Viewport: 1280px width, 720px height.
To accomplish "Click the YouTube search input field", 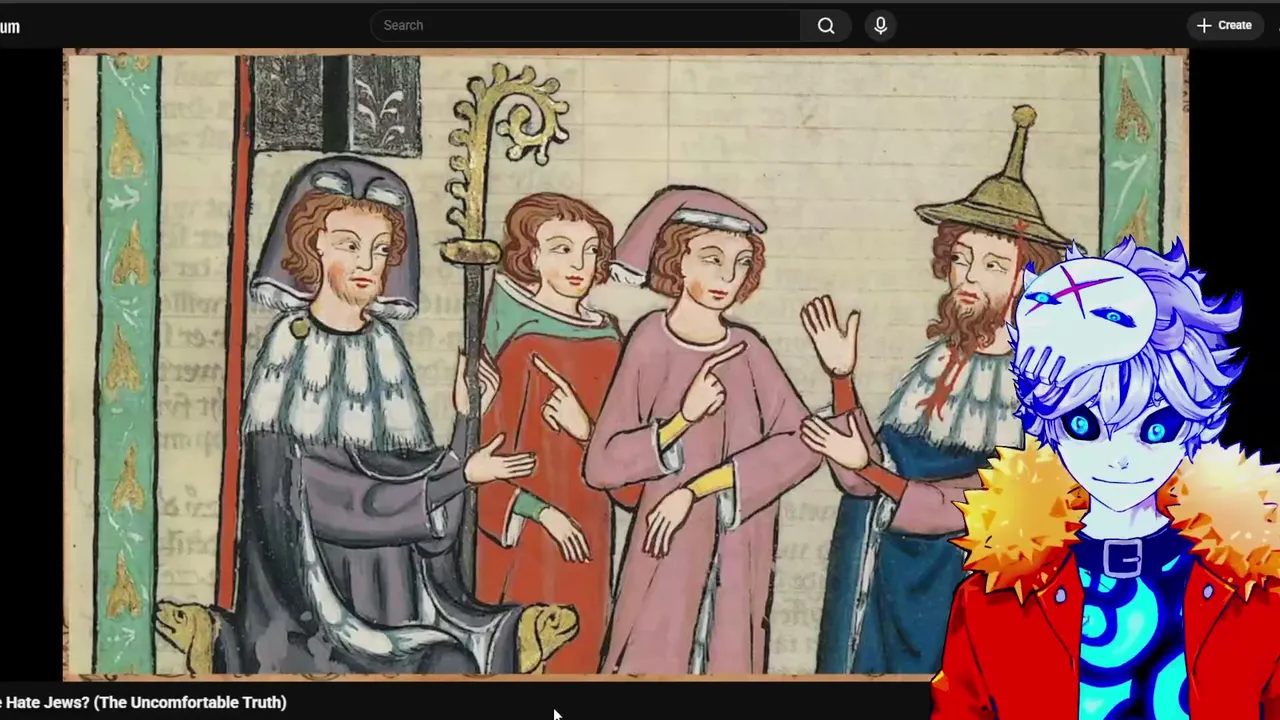I will point(586,25).
